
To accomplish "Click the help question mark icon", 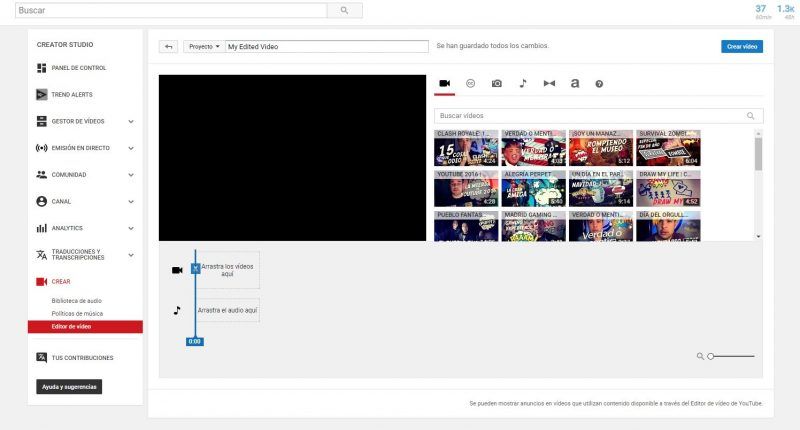I will pyautogui.click(x=599, y=84).
